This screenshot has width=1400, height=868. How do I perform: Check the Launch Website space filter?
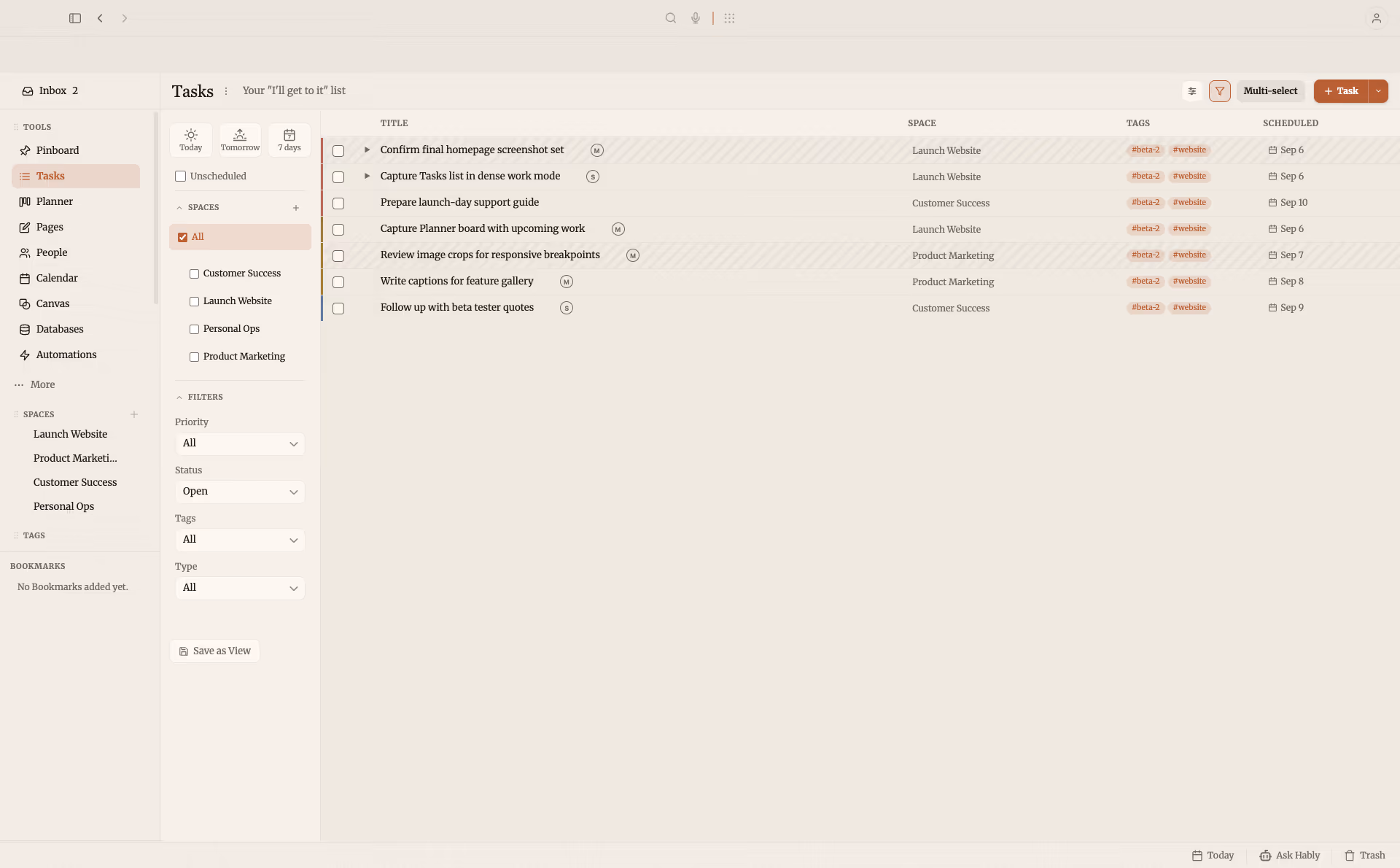(x=194, y=302)
